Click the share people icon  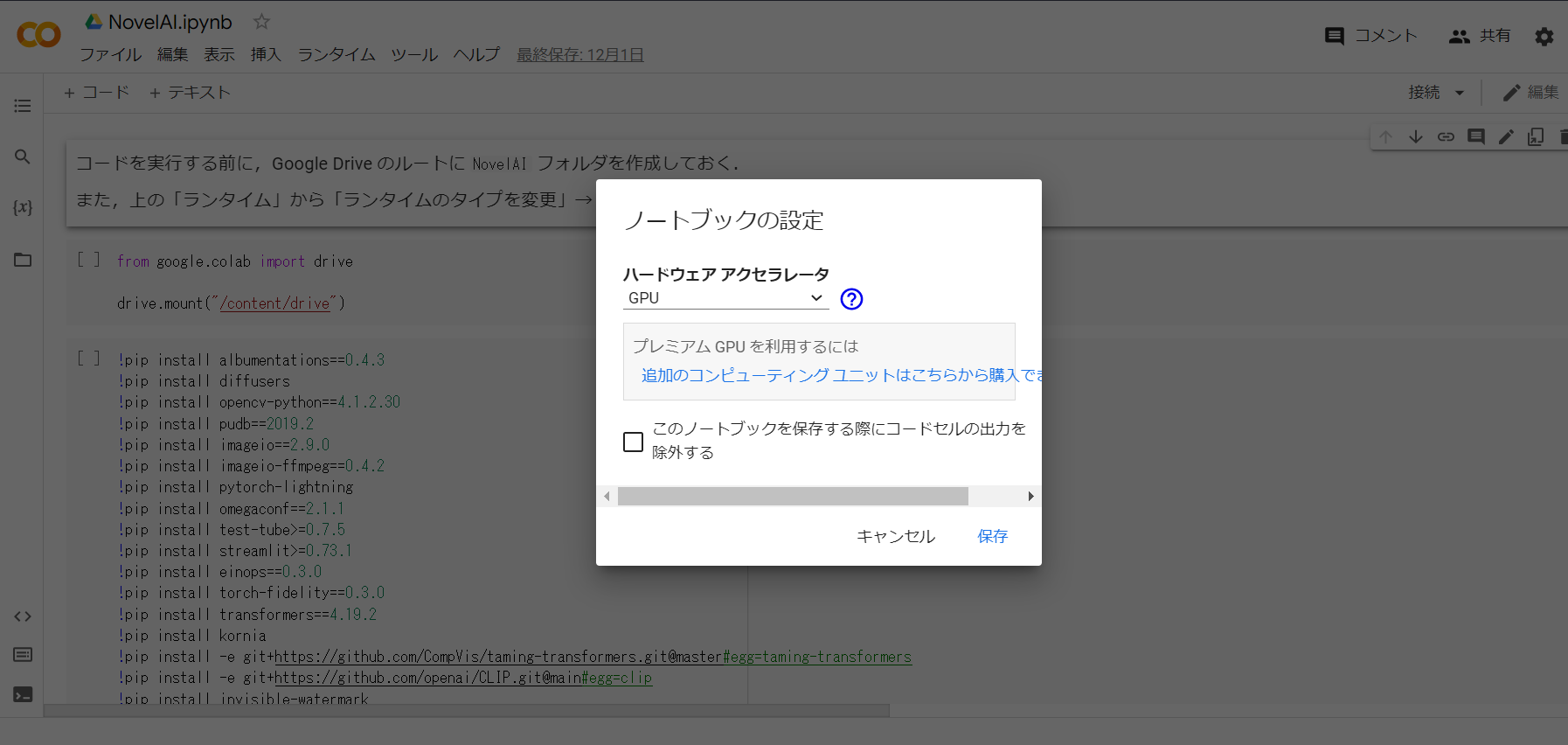coord(1460,36)
